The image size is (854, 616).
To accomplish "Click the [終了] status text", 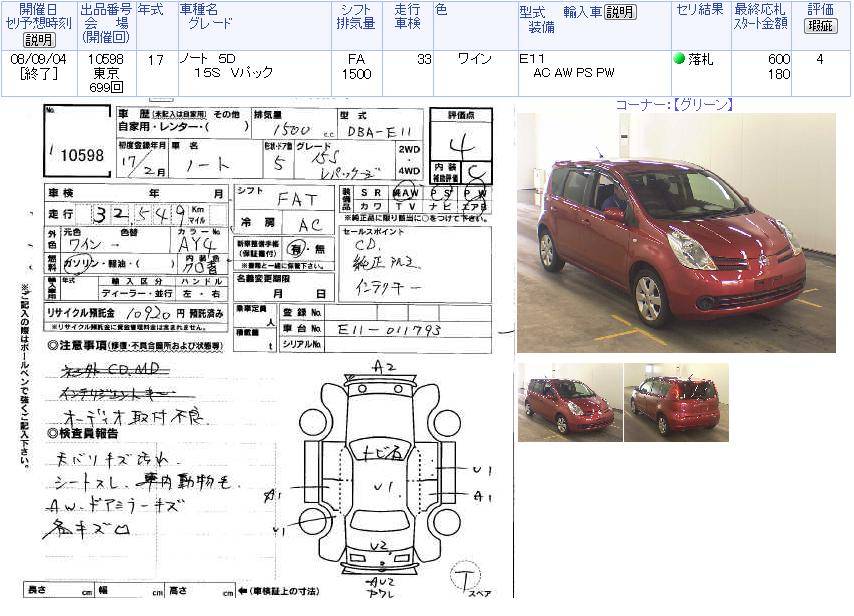I will 39,73.
